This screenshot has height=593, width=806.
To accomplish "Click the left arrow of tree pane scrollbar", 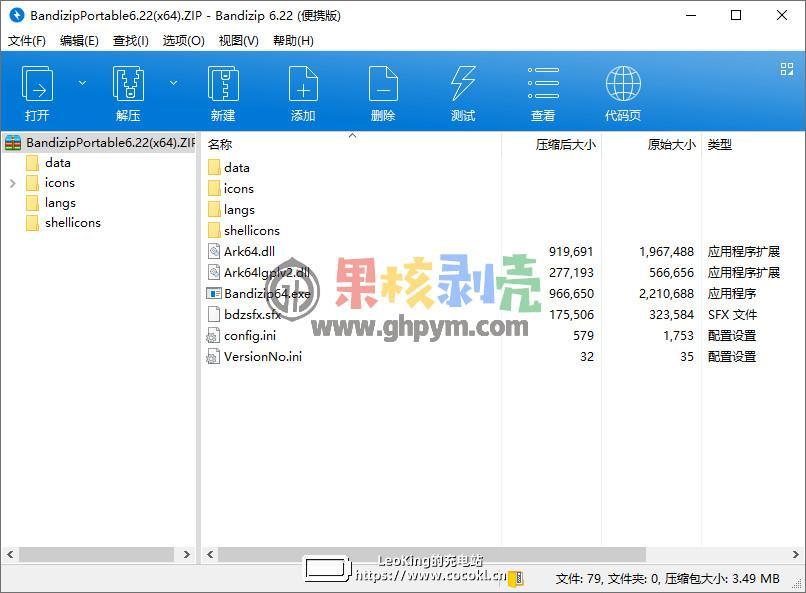I will pyautogui.click(x=10, y=554).
